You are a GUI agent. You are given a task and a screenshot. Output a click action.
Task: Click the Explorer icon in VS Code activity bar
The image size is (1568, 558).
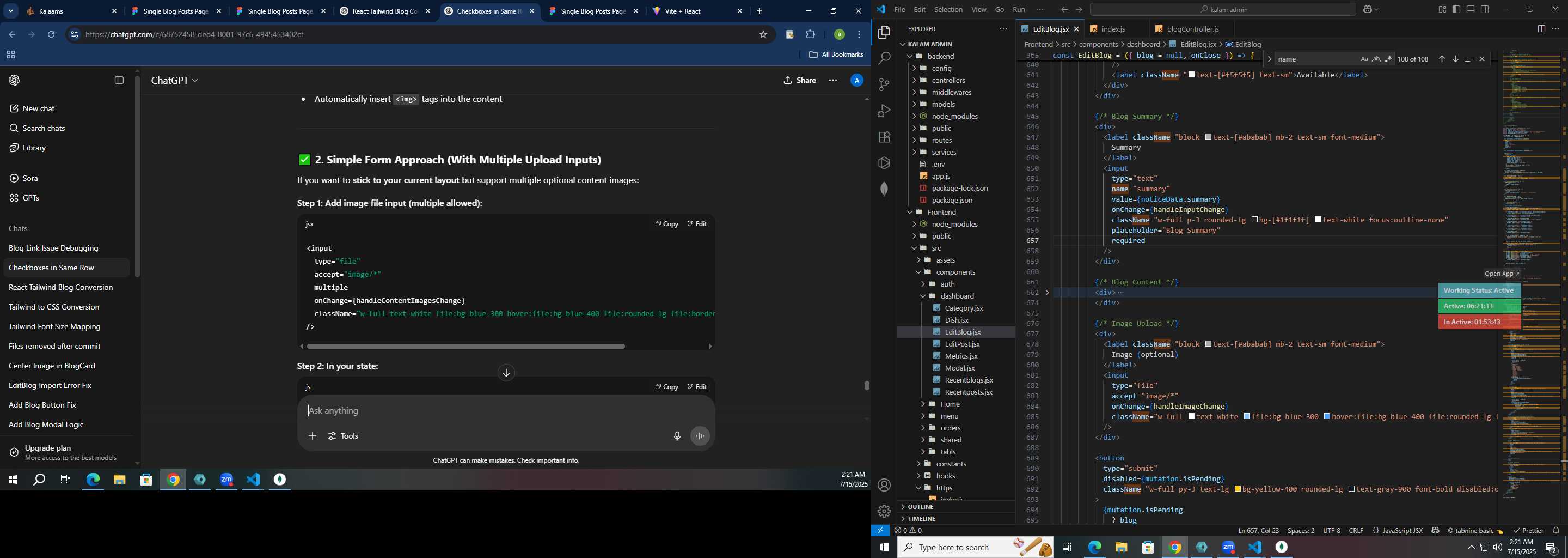click(884, 32)
